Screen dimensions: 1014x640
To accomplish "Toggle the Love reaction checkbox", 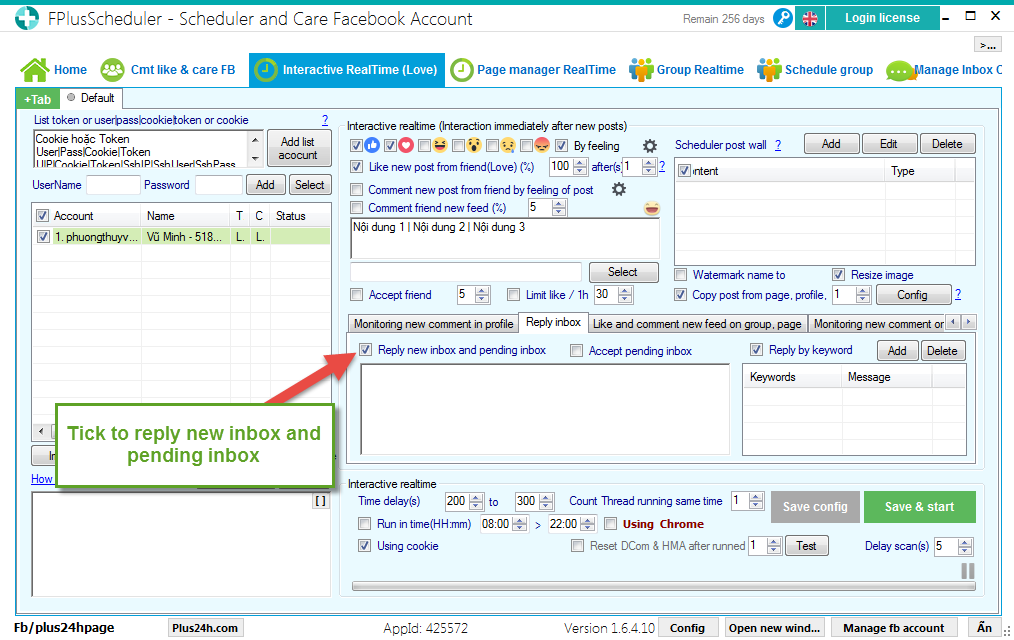I will [x=390, y=145].
